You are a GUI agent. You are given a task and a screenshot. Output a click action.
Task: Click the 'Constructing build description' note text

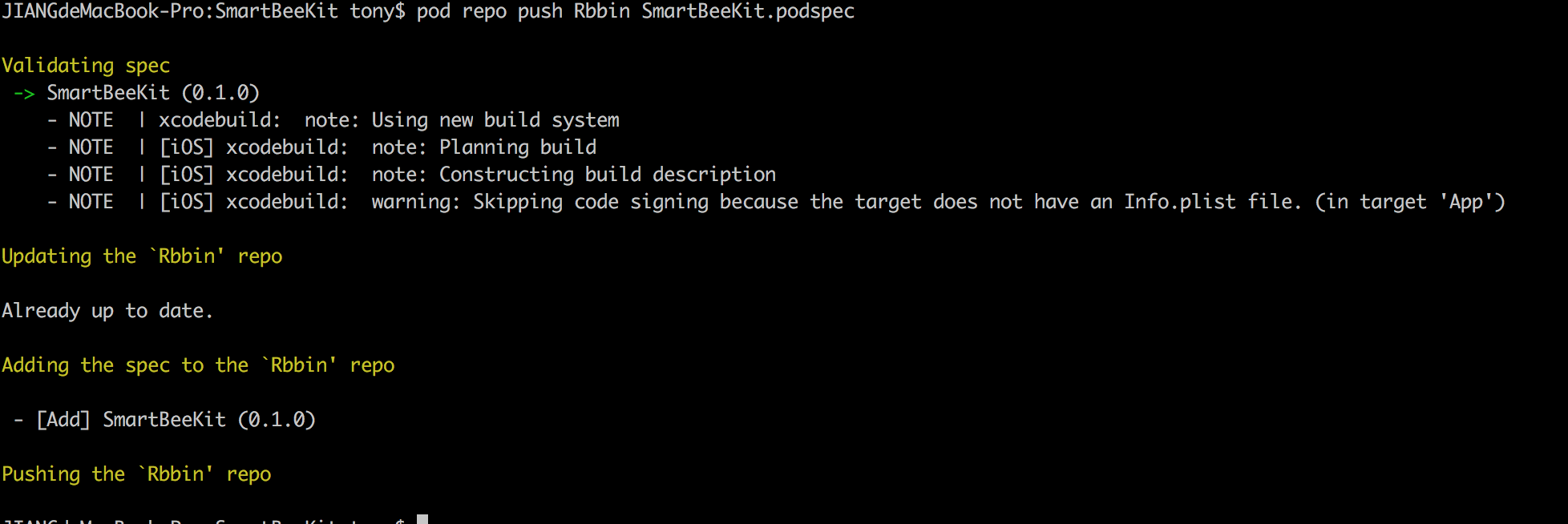607,175
